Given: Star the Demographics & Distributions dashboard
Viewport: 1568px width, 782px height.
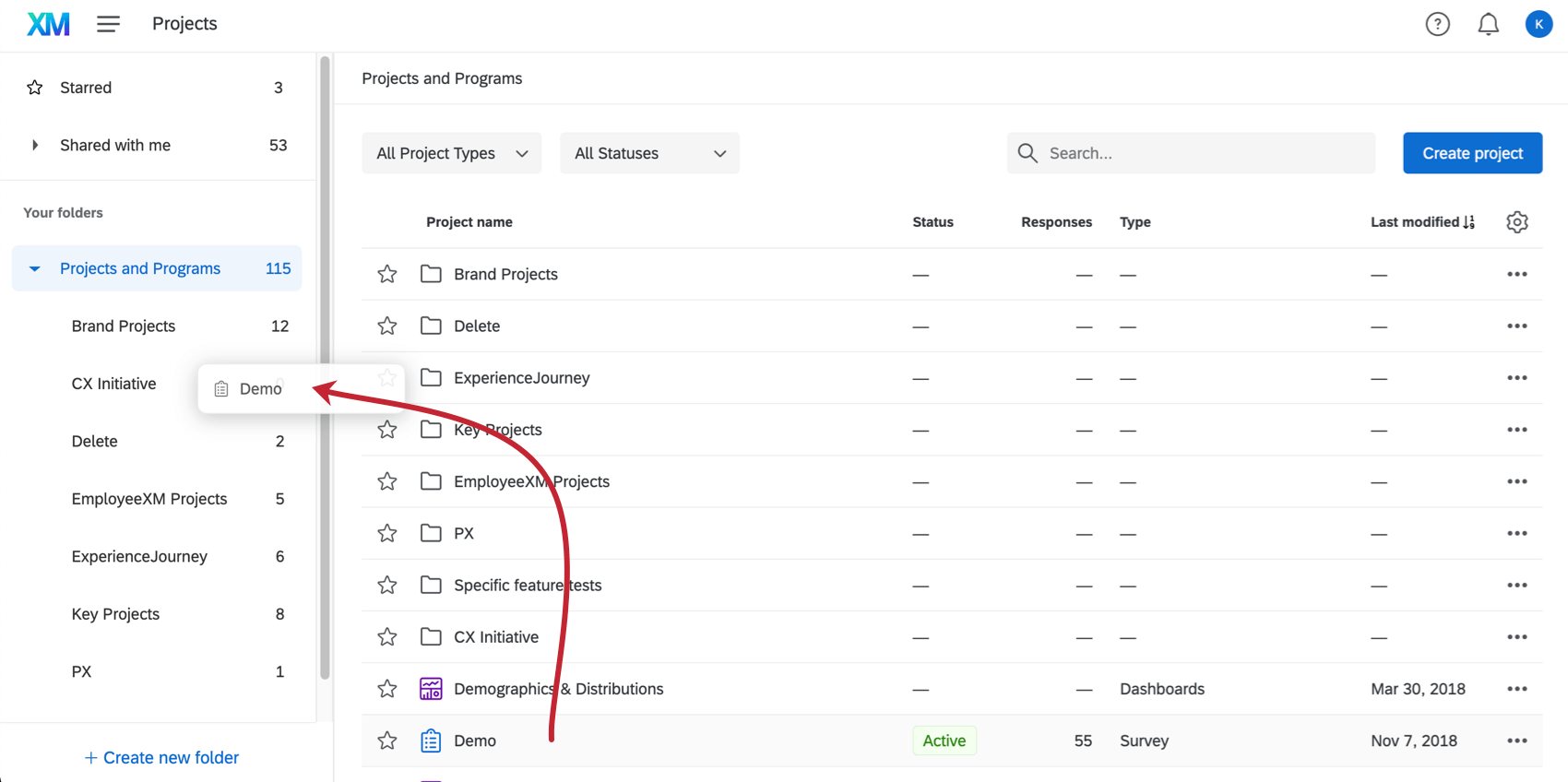Looking at the screenshot, I should click(387, 689).
